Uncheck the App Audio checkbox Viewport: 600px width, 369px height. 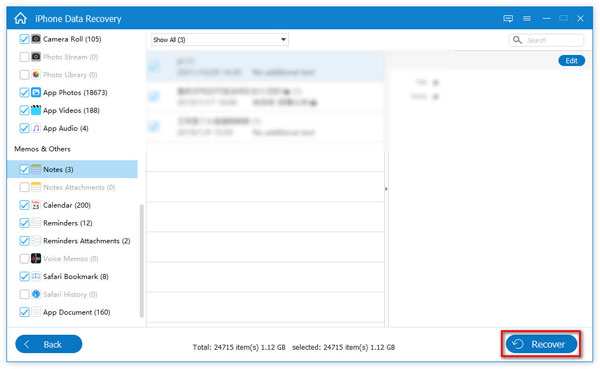tap(24, 128)
